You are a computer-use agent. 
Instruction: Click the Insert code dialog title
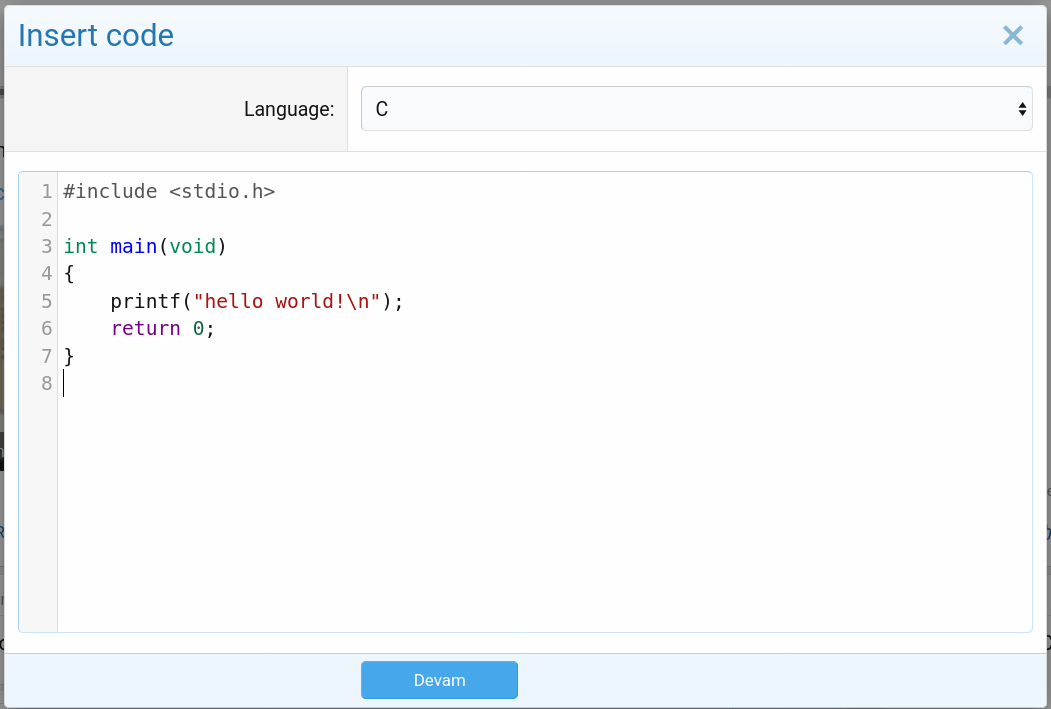(96, 36)
